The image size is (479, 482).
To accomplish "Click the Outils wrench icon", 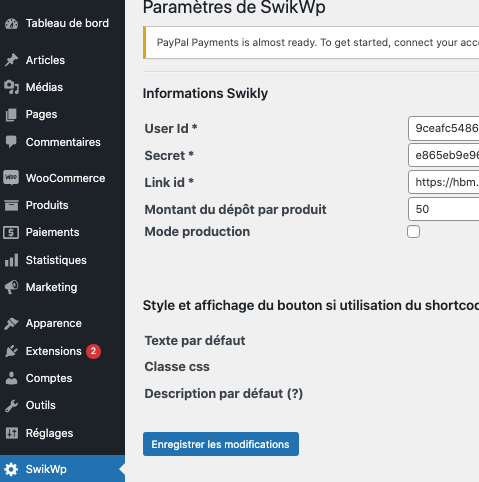I will (11, 406).
